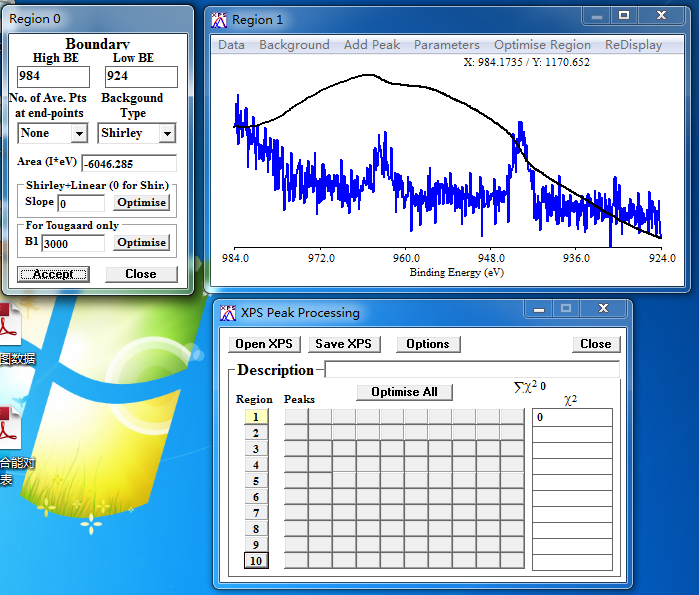The image size is (699, 595).
Task: Select Region 1 button in region list
Action: [x=256, y=417]
